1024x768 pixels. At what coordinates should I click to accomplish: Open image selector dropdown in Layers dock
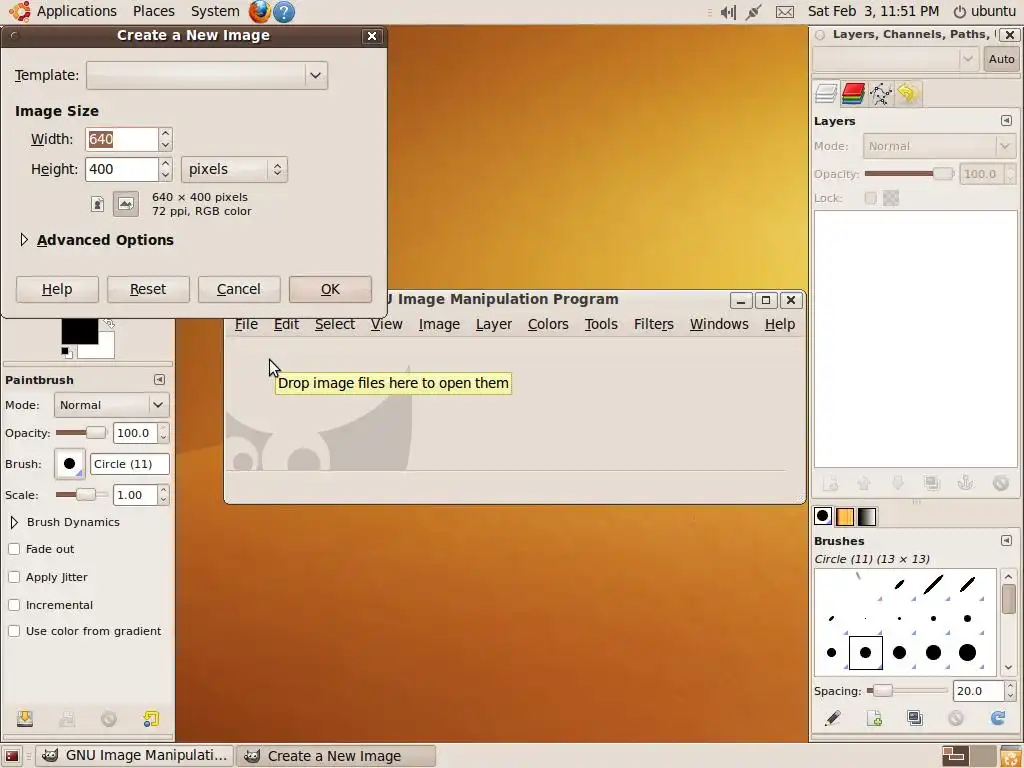coord(895,59)
